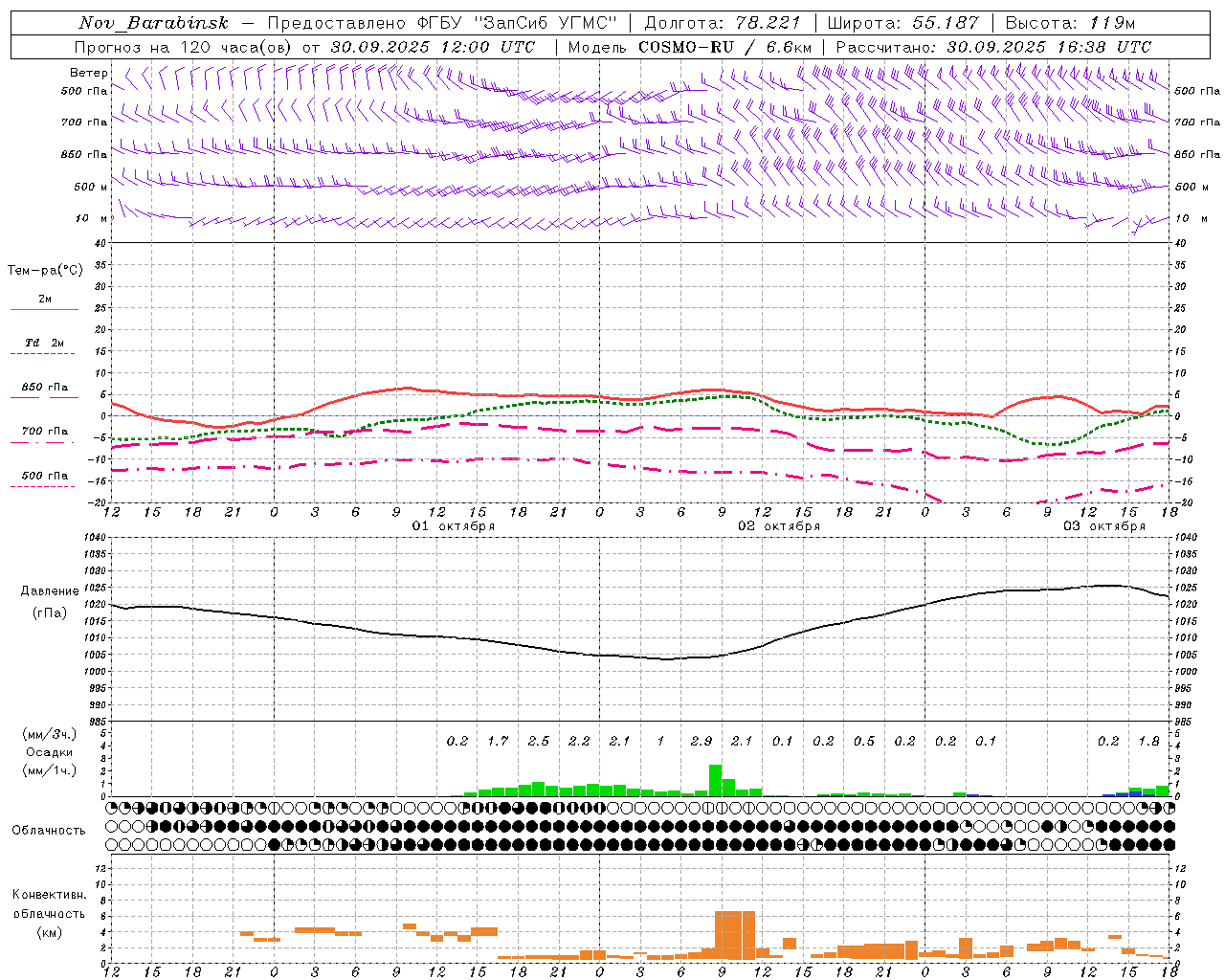This screenshot has height=980, width=1225.
Task: Click the tallest green precipitation bar
Action: pos(715,780)
